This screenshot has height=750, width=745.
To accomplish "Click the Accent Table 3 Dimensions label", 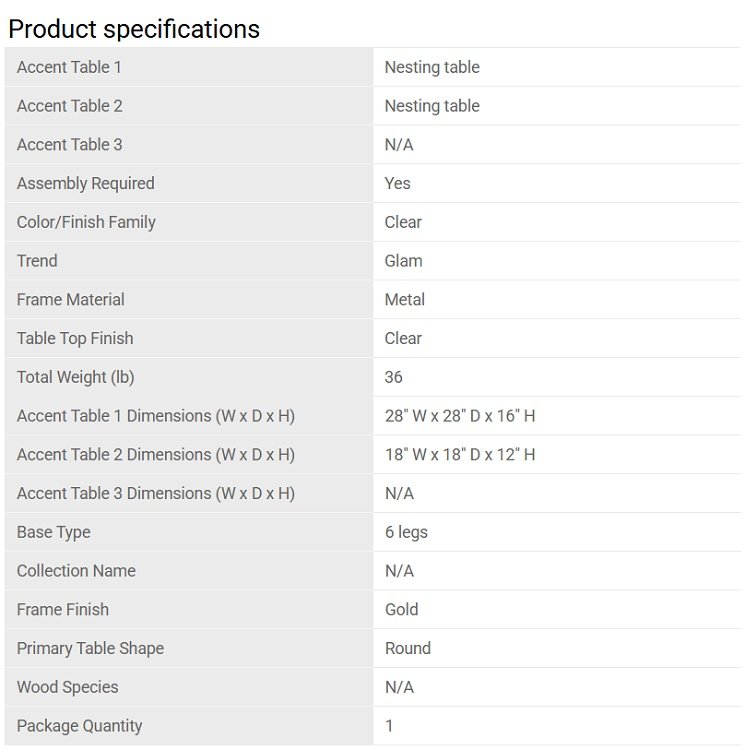I will click(156, 493).
